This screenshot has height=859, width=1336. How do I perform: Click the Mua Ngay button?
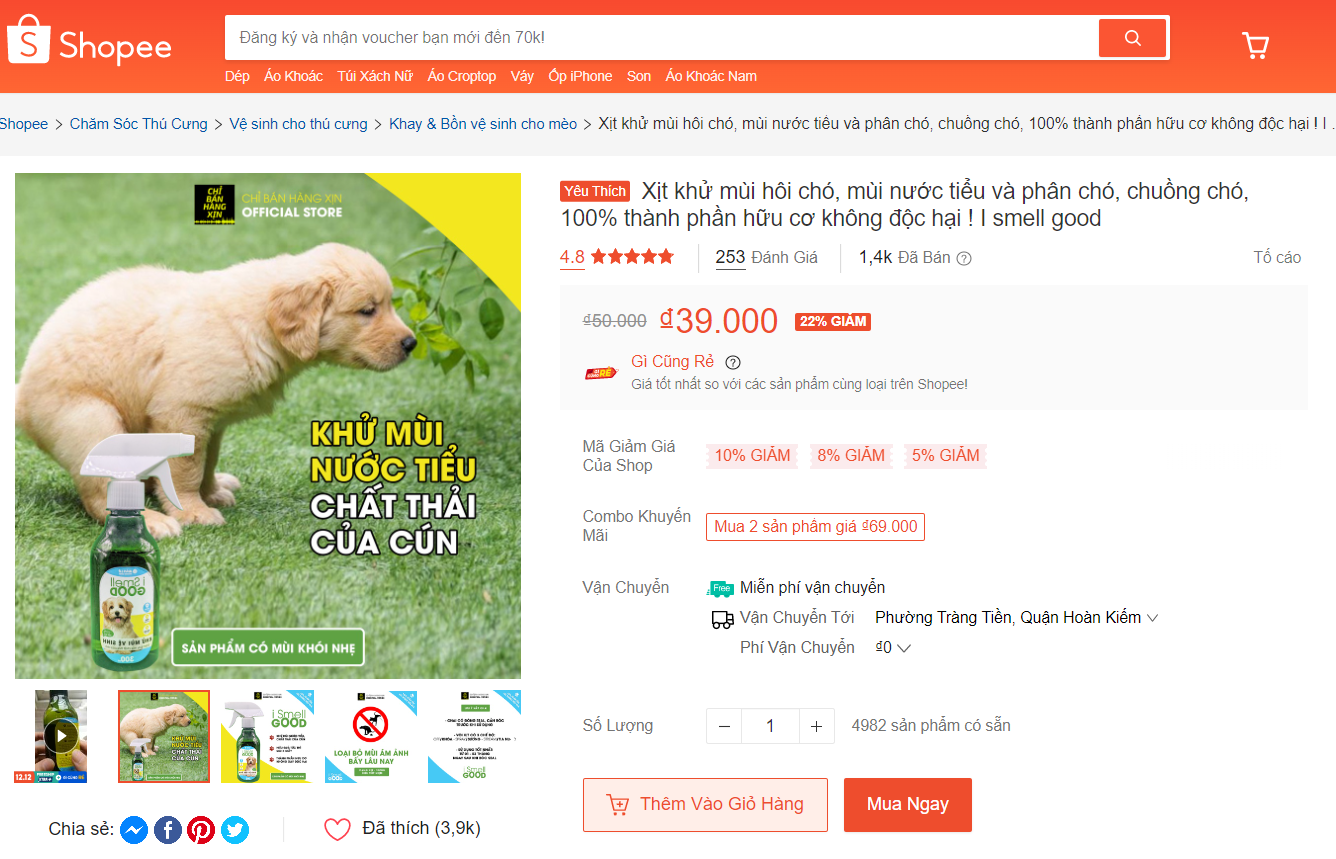[908, 804]
